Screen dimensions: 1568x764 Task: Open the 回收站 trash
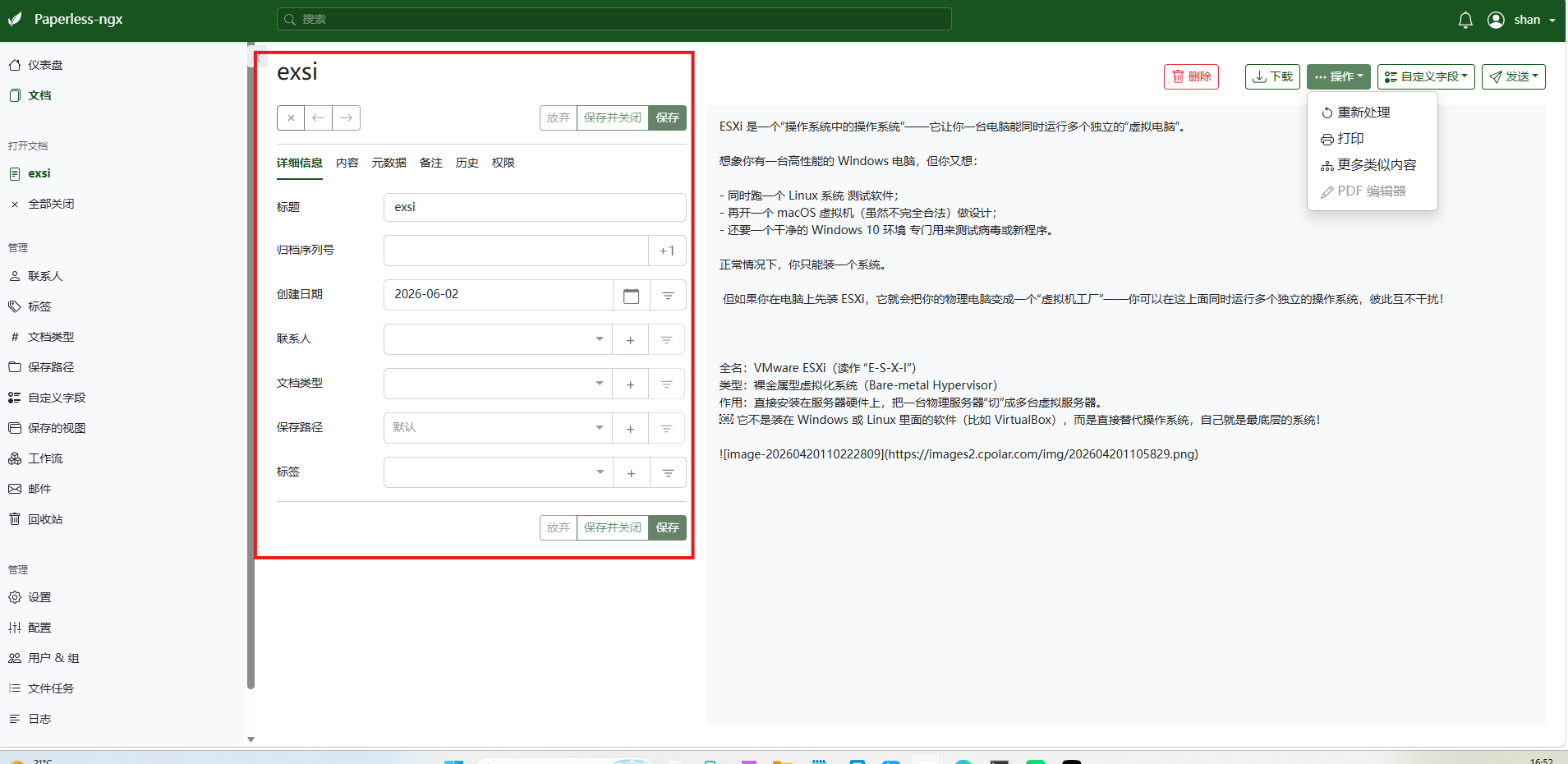click(x=36, y=519)
